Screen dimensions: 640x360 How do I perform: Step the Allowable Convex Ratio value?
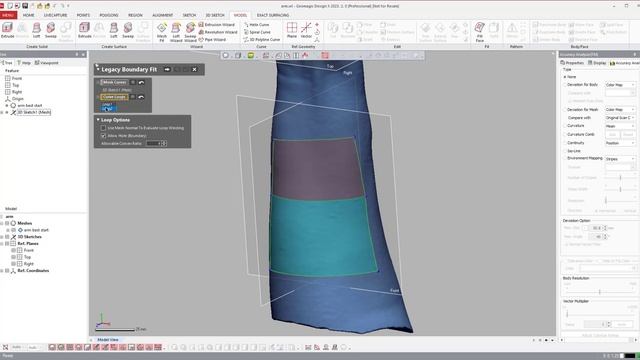[164, 143]
